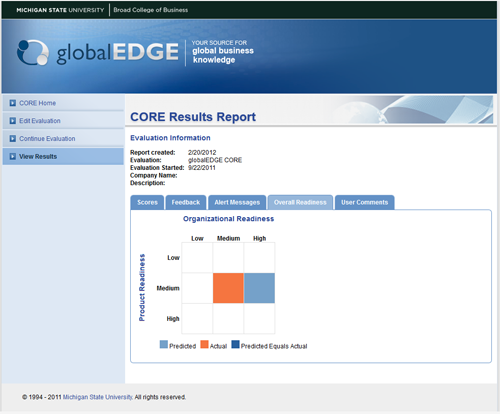
Task: Open the User Comments tab
Action: pyautogui.click(x=365, y=202)
